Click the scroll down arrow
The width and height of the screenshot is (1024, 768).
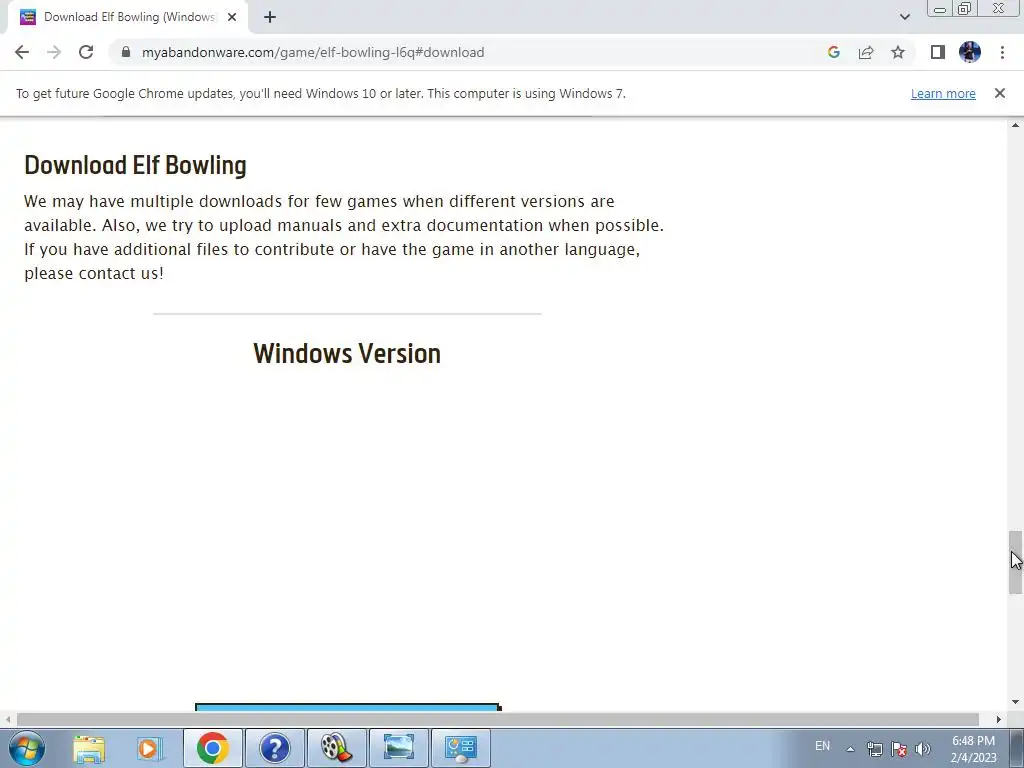[1015, 702]
